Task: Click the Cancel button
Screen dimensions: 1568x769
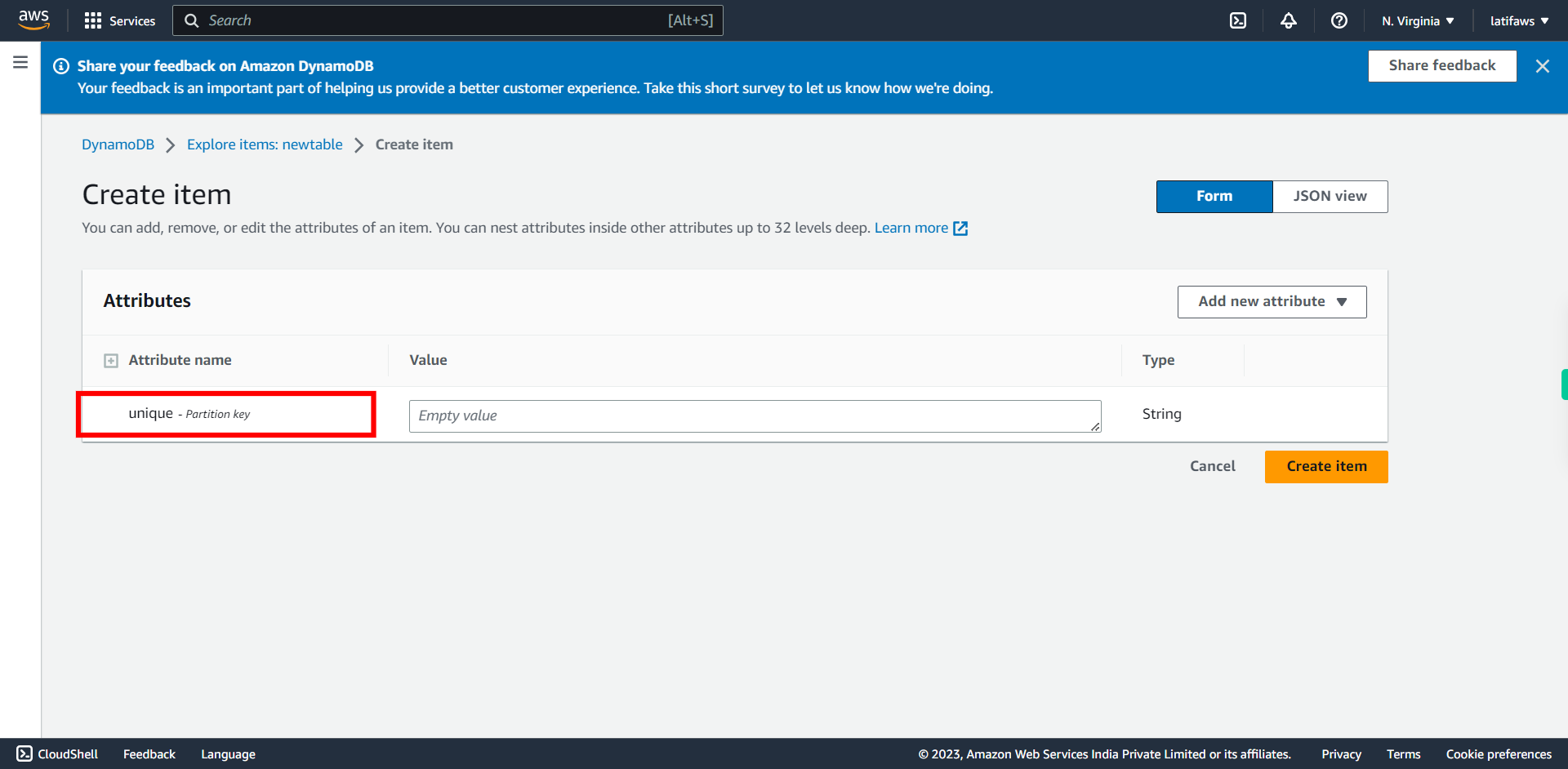Action: 1212,466
